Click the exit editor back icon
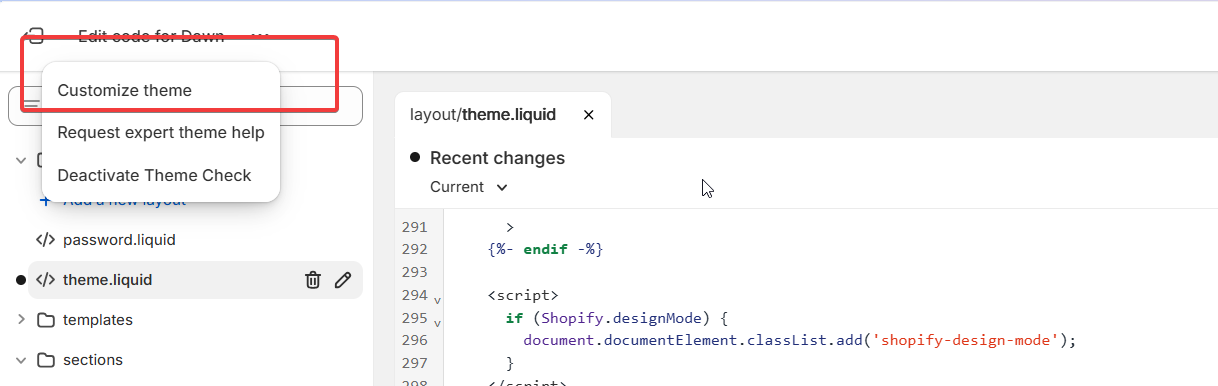This screenshot has height=386, width=1218. point(34,36)
